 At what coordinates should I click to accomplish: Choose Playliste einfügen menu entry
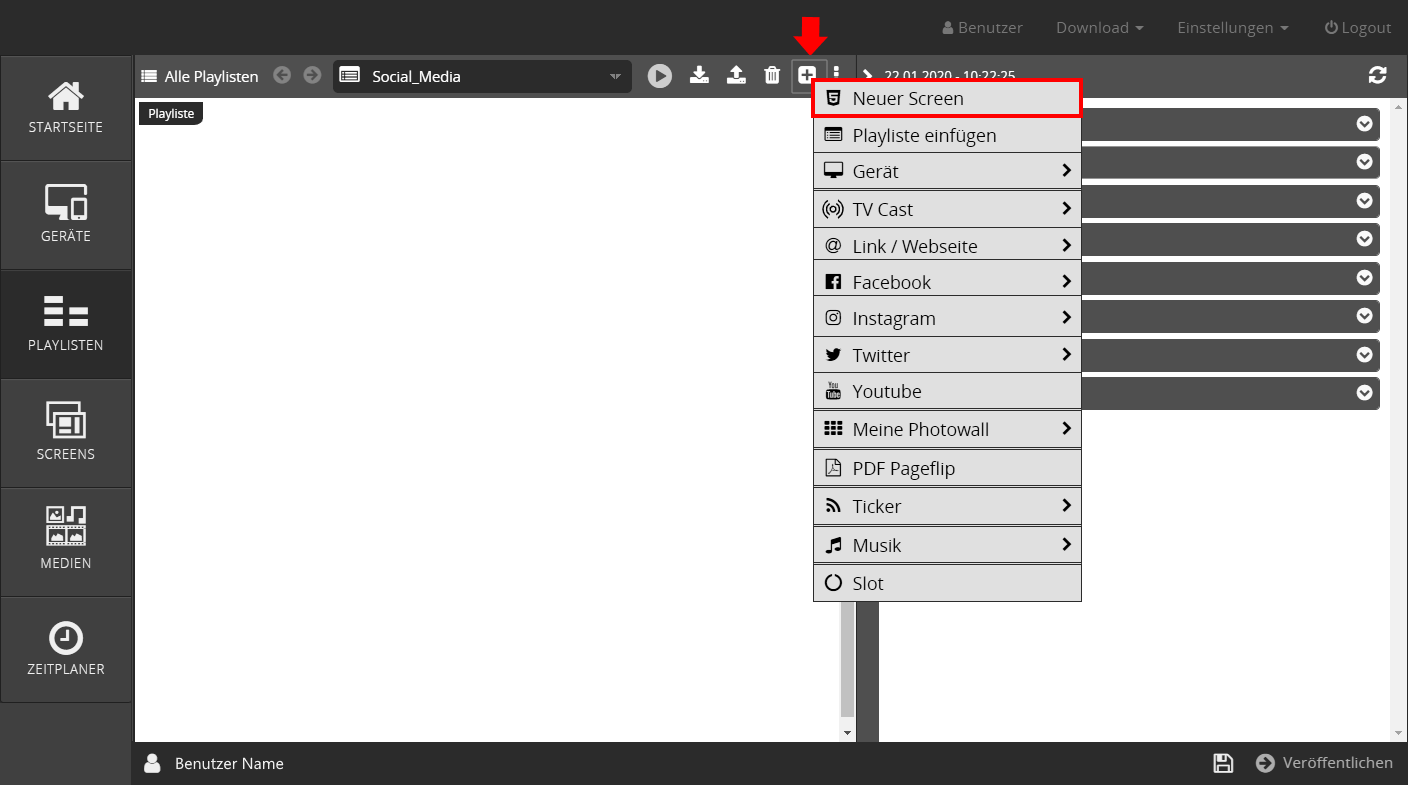[947, 135]
